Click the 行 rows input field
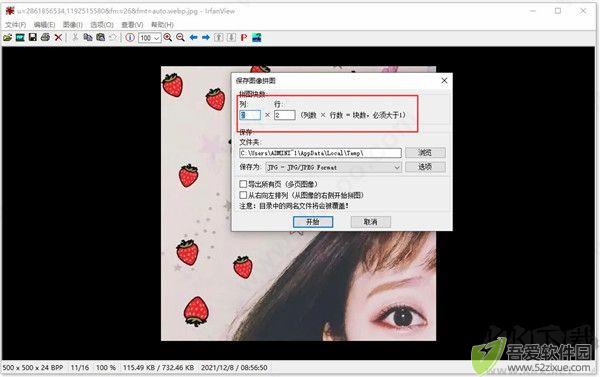The width and height of the screenshot is (600, 377). [x=285, y=115]
